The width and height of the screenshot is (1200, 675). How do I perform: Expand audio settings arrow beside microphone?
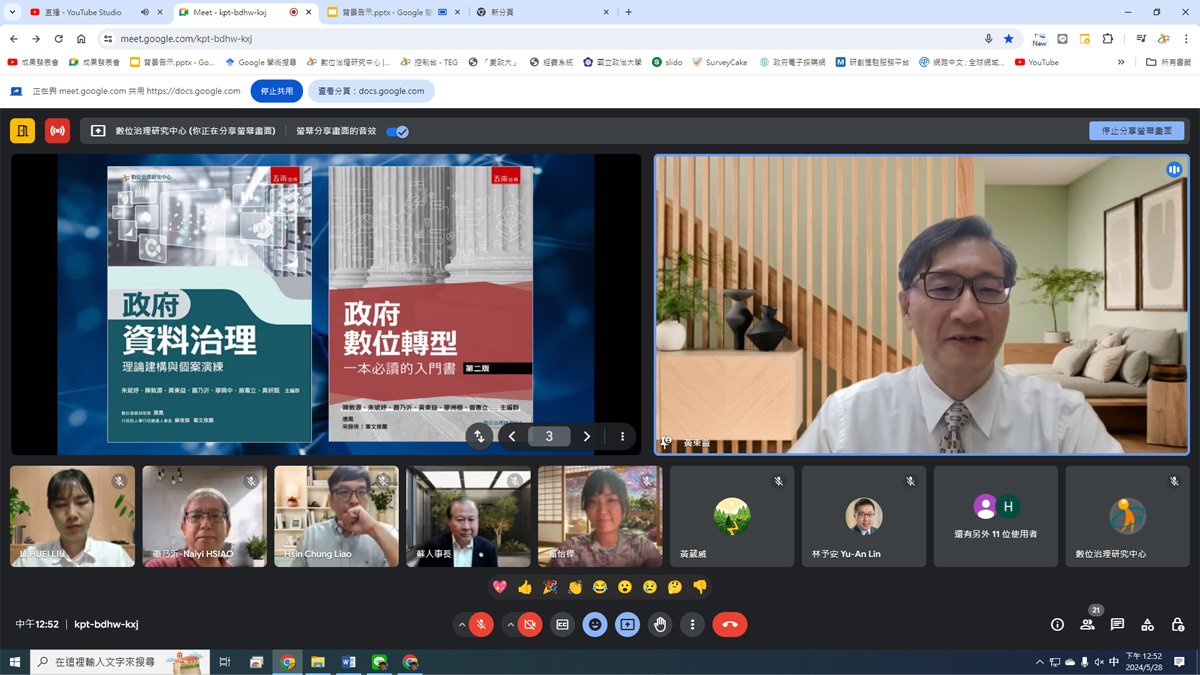click(461, 624)
